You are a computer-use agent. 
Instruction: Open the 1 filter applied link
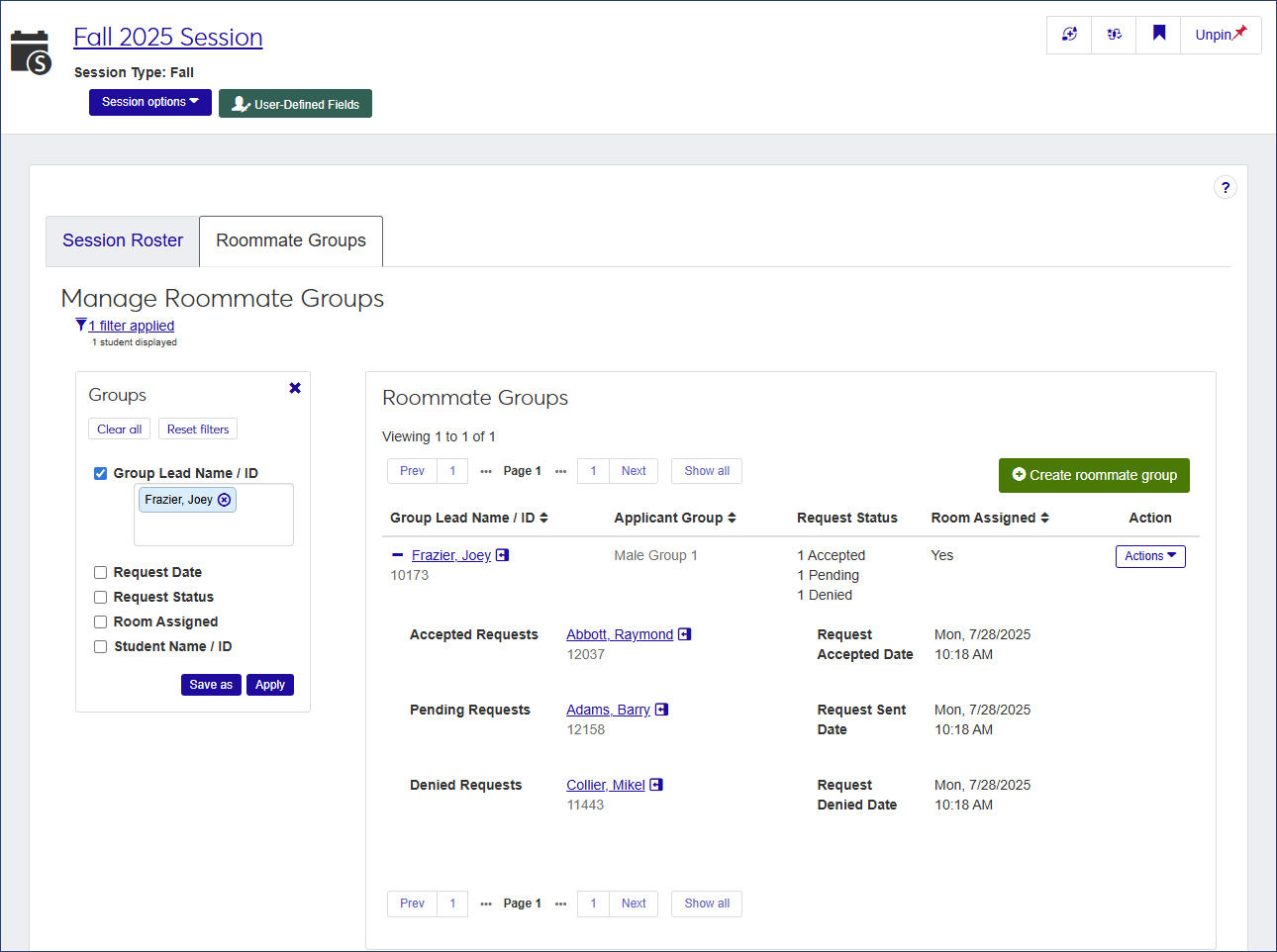131,326
